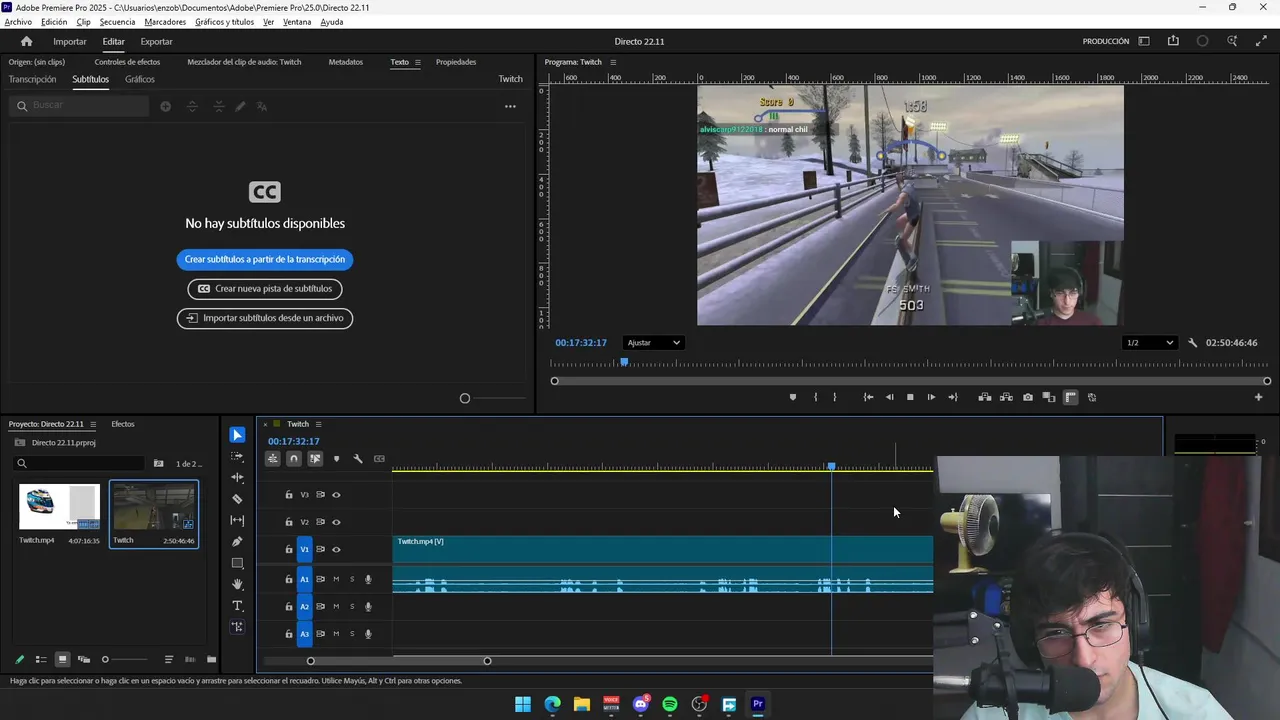Open the Secuencia menu

click(x=117, y=22)
